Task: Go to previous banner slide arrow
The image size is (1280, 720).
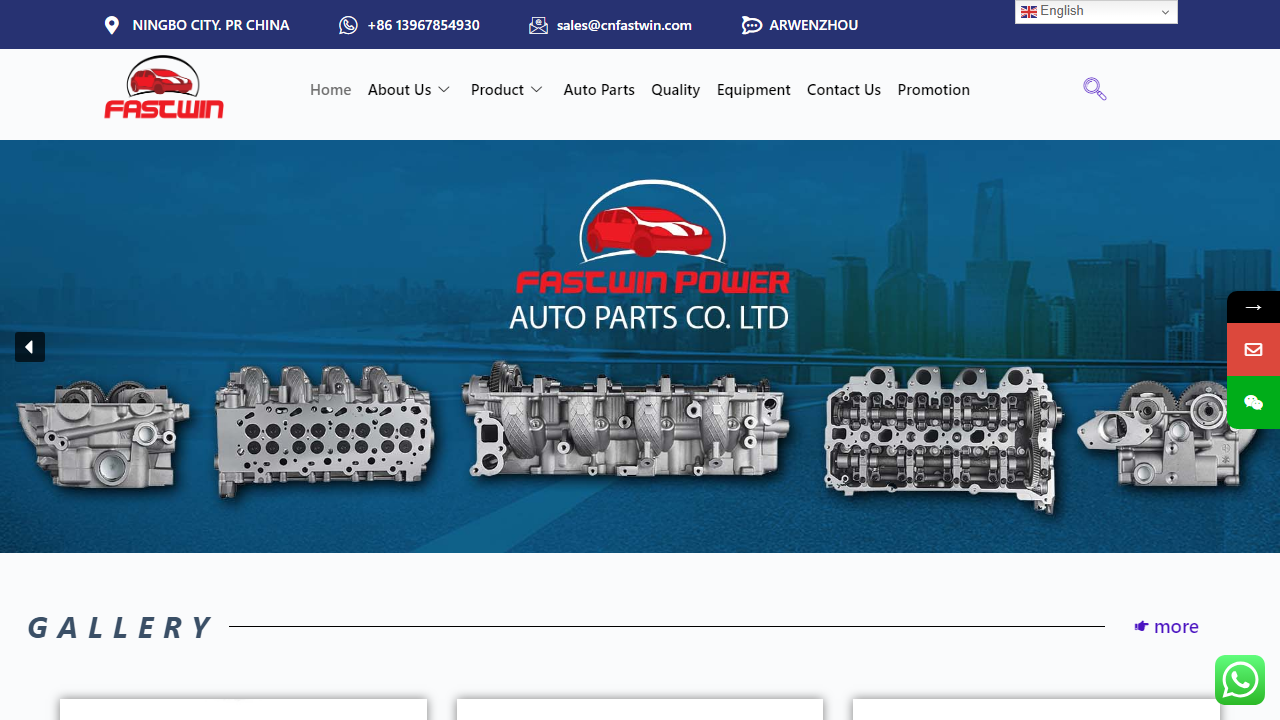Action: 30,347
